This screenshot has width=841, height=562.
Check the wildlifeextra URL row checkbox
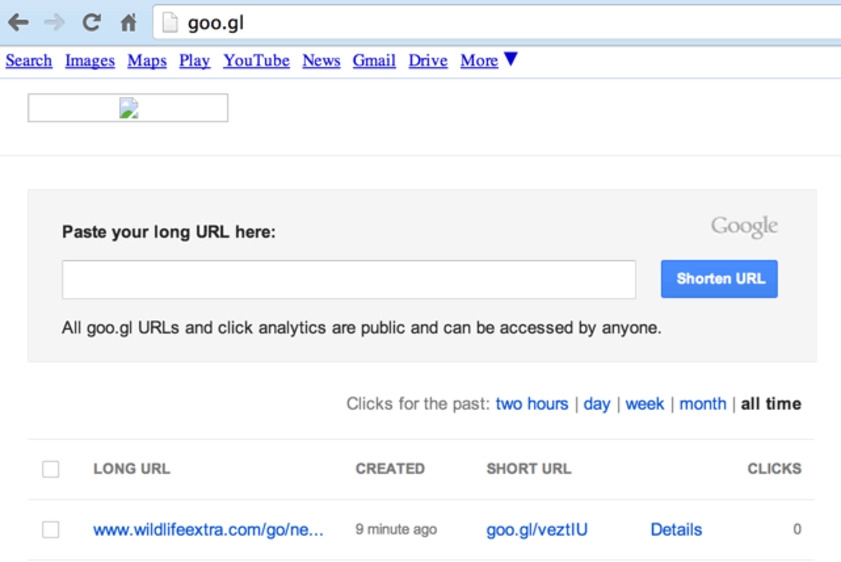pos(51,530)
